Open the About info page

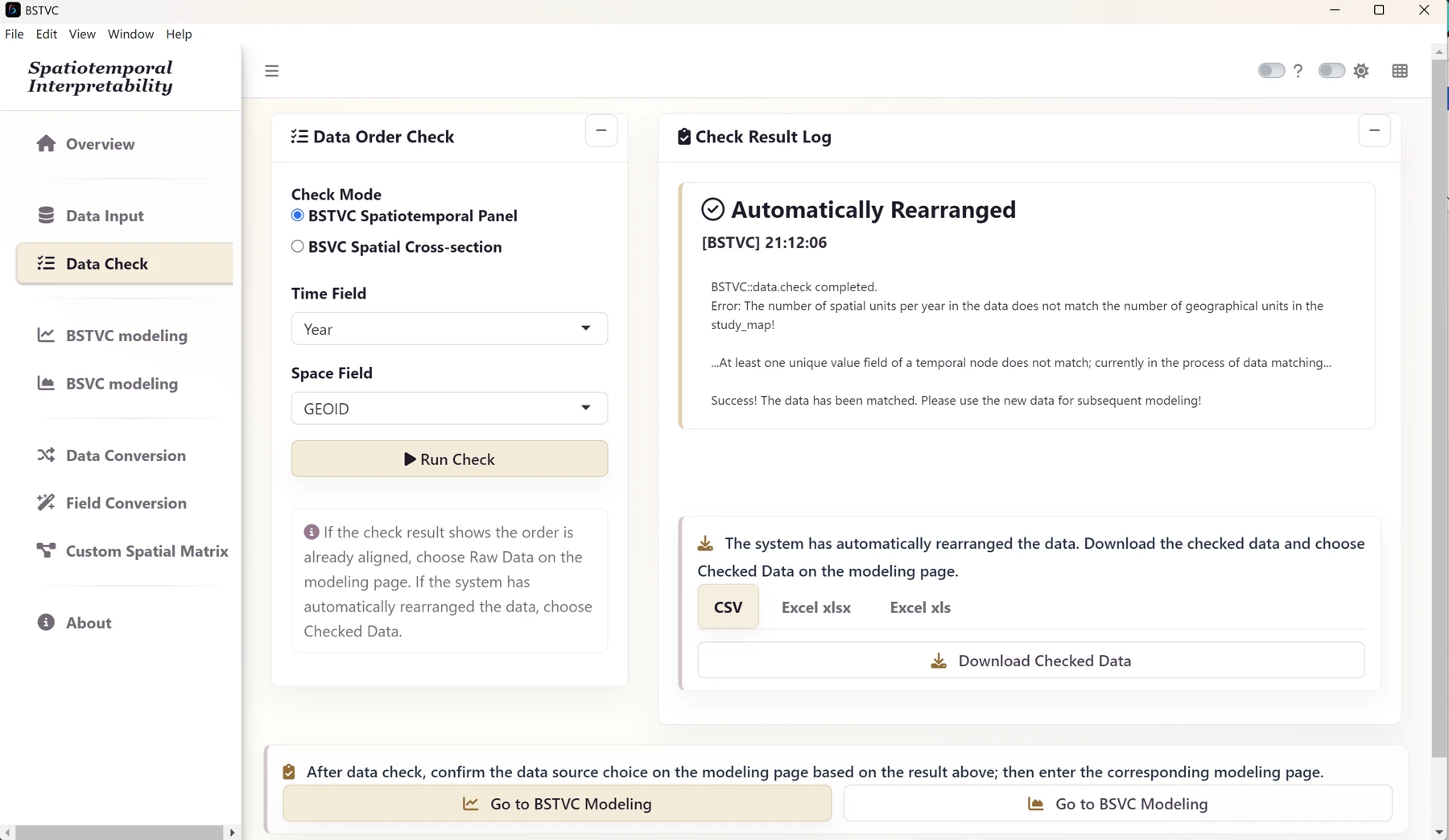74,623
